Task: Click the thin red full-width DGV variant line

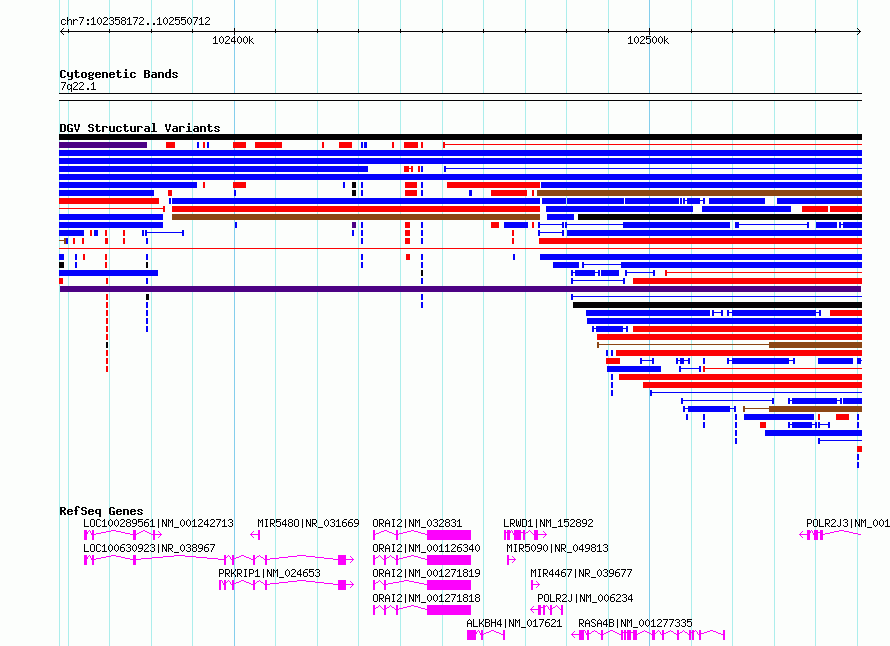Action: (x=460, y=249)
